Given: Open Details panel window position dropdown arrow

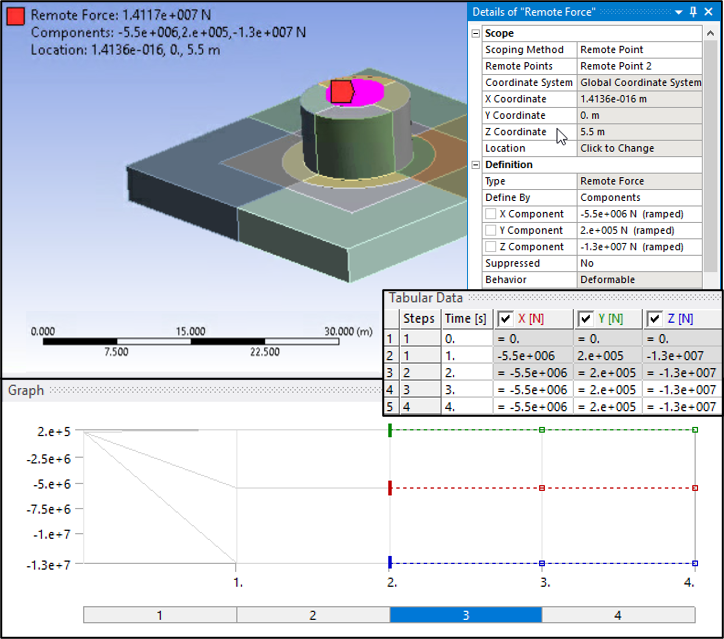Looking at the screenshot, I should pos(678,12).
